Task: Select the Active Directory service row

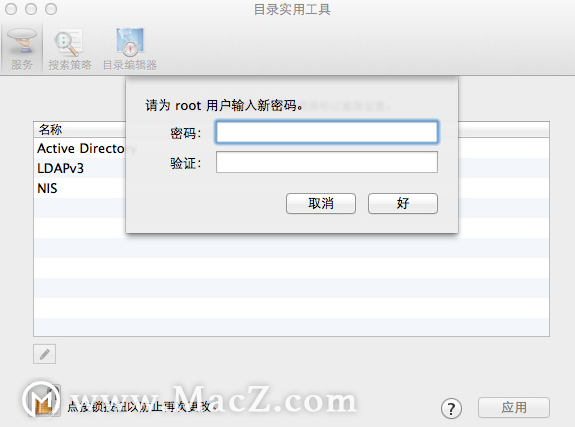Action: 80,149
